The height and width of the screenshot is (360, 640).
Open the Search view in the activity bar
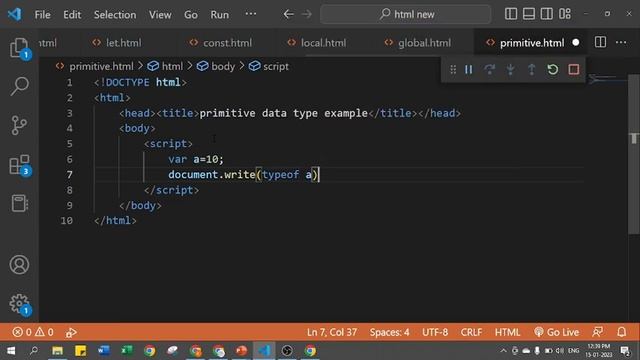19,86
